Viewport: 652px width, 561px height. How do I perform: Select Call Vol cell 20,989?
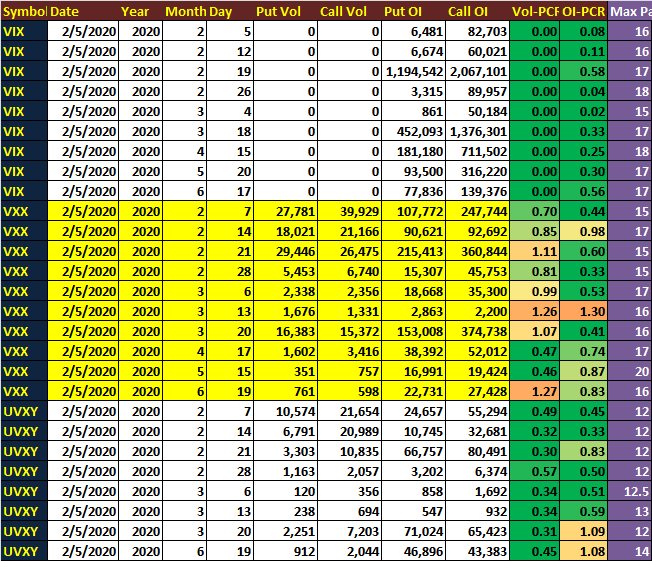[x=350, y=431]
